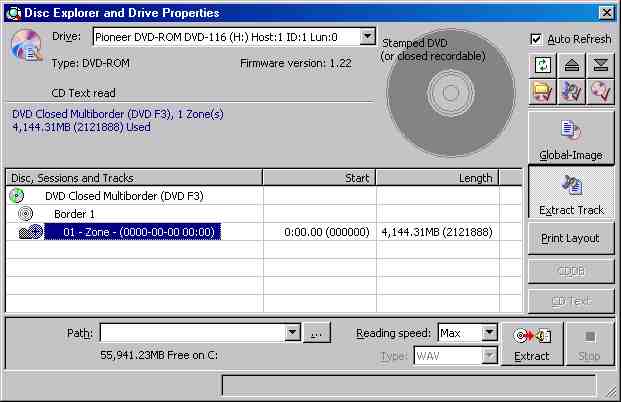Open the Drive selection dropdown
Image resolution: width=621 pixels, height=402 pixels.
(367, 37)
